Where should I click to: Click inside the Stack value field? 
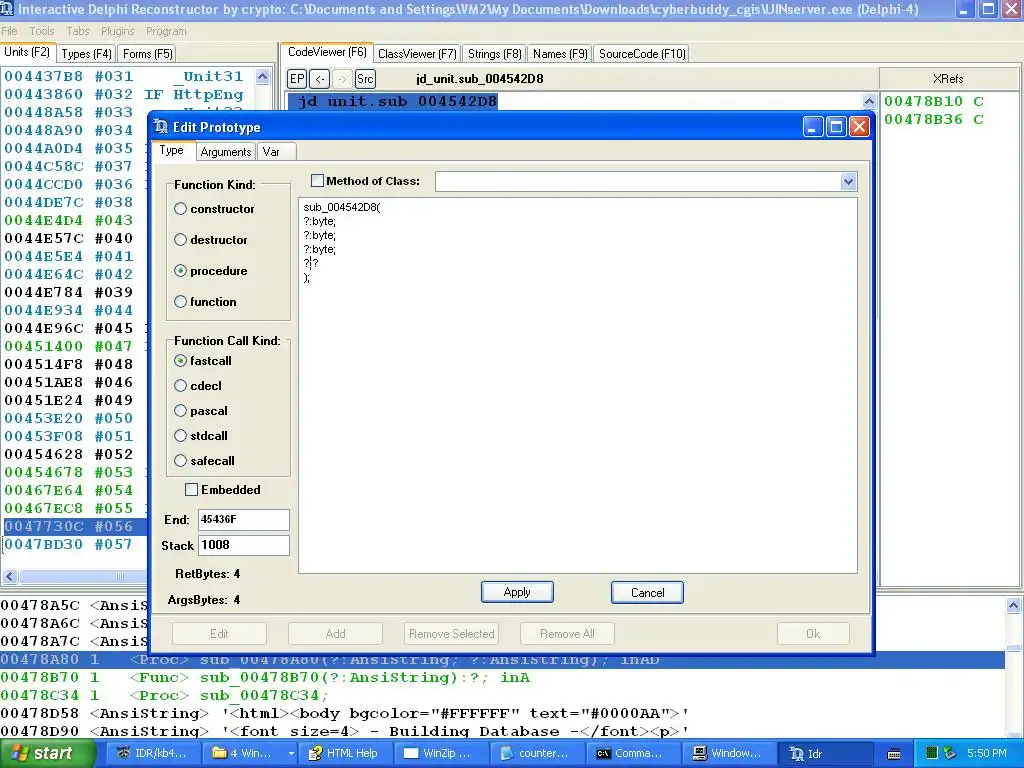pyautogui.click(x=243, y=545)
